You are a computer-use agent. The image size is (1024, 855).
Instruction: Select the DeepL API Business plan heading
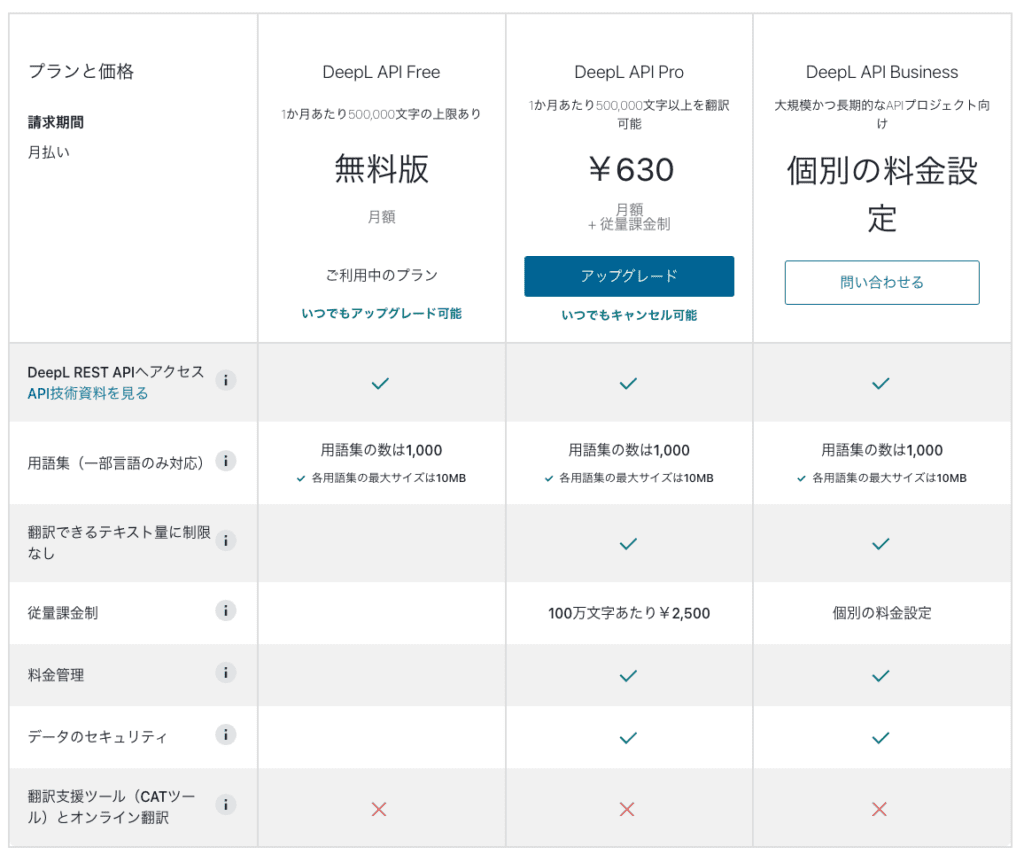pyautogui.click(x=882, y=72)
